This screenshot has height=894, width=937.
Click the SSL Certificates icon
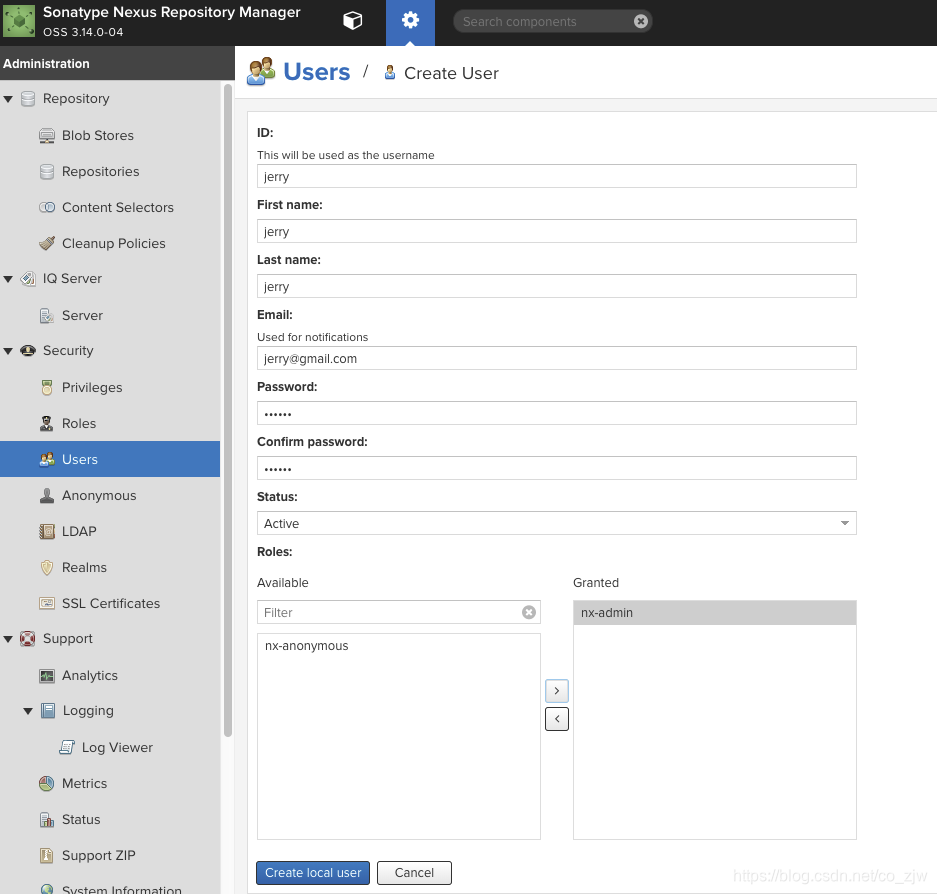coord(47,603)
